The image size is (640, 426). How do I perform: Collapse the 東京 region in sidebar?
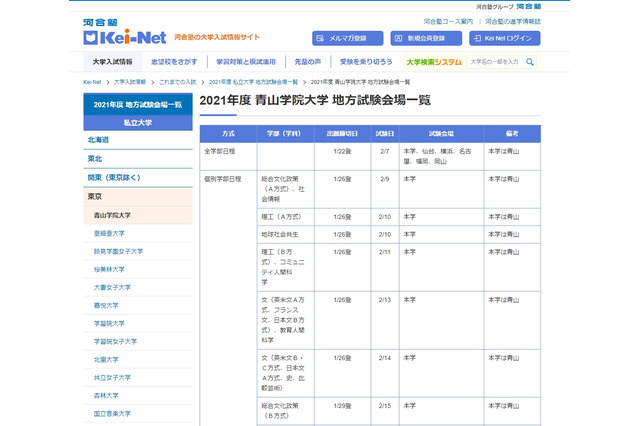point(138,197)
